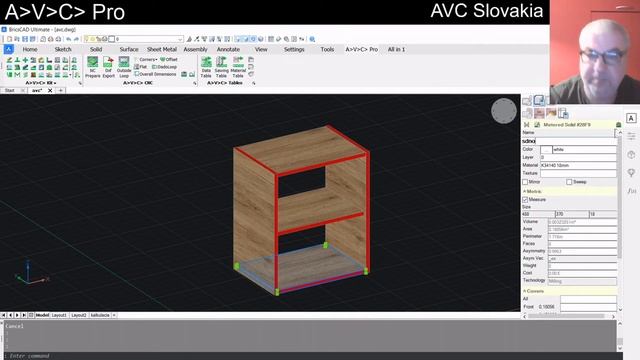Switch to the A>V>C> Pro ribbon tab
The height and width of the screenshot is (360, 640).
point(362,49)
